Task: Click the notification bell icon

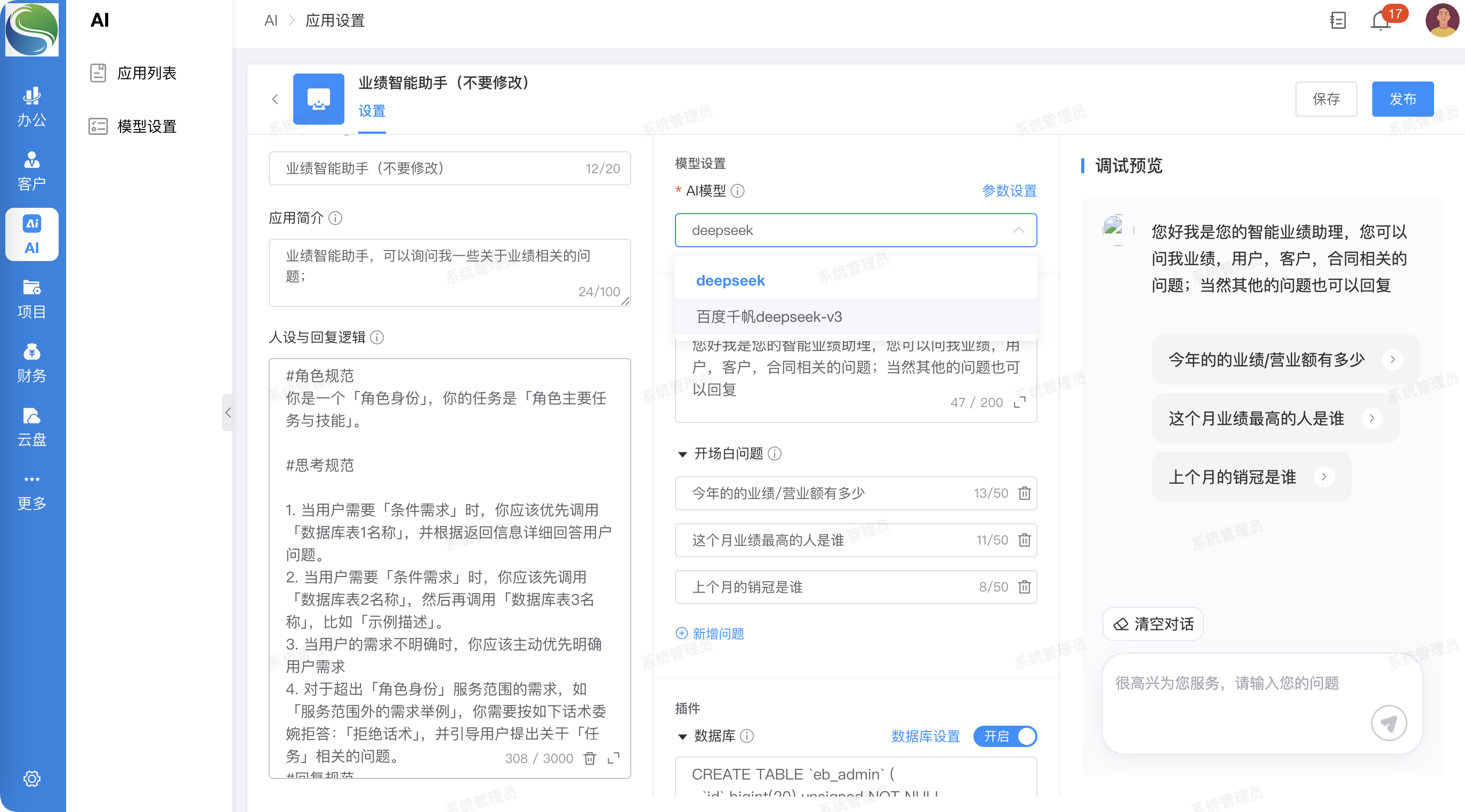Action: point(1380,21)
